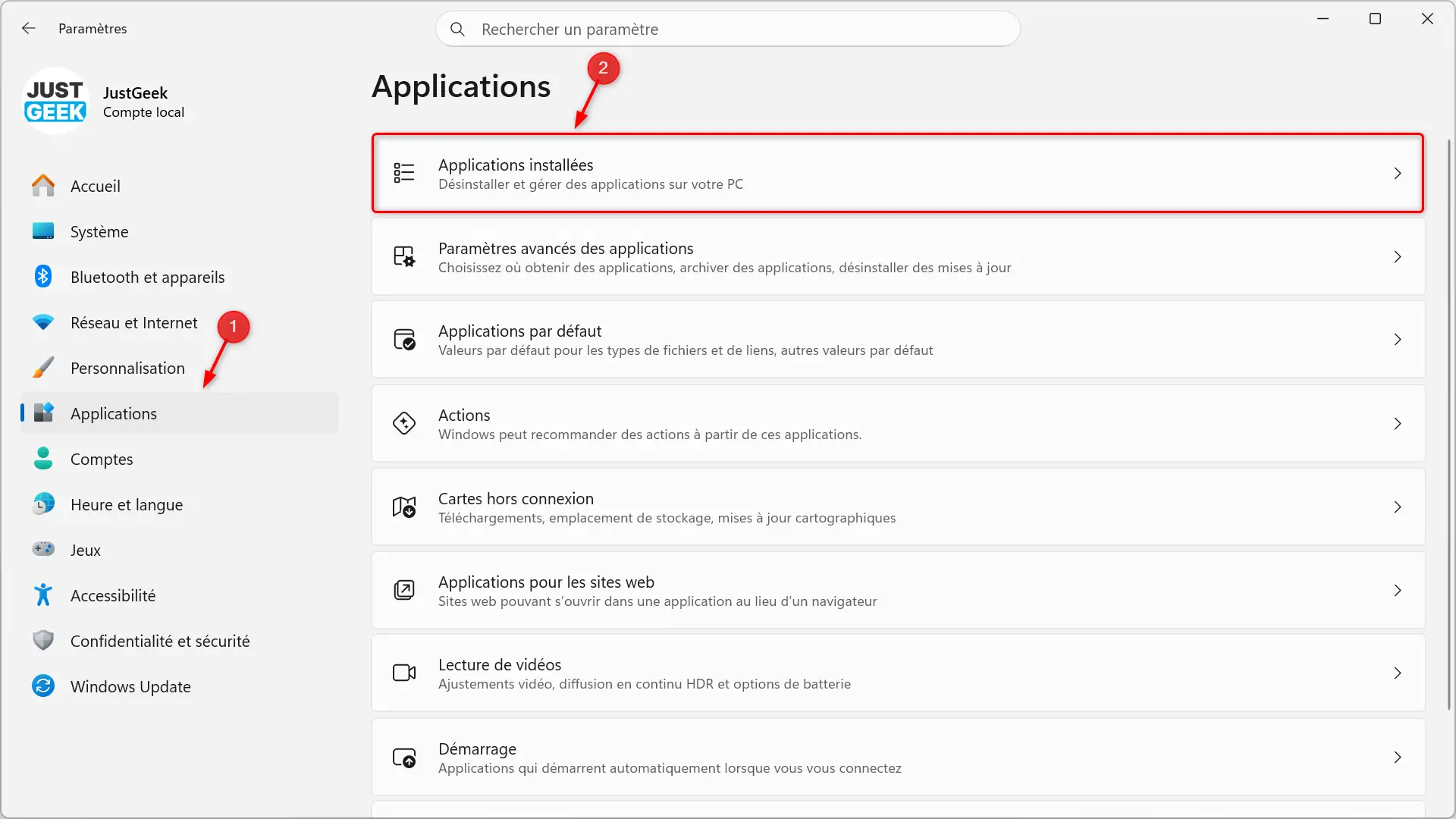Image resolution: width=1456 pixels, height=819 pixels.
Task: Click the Applications par défaut icon
Action: point(404,339)
